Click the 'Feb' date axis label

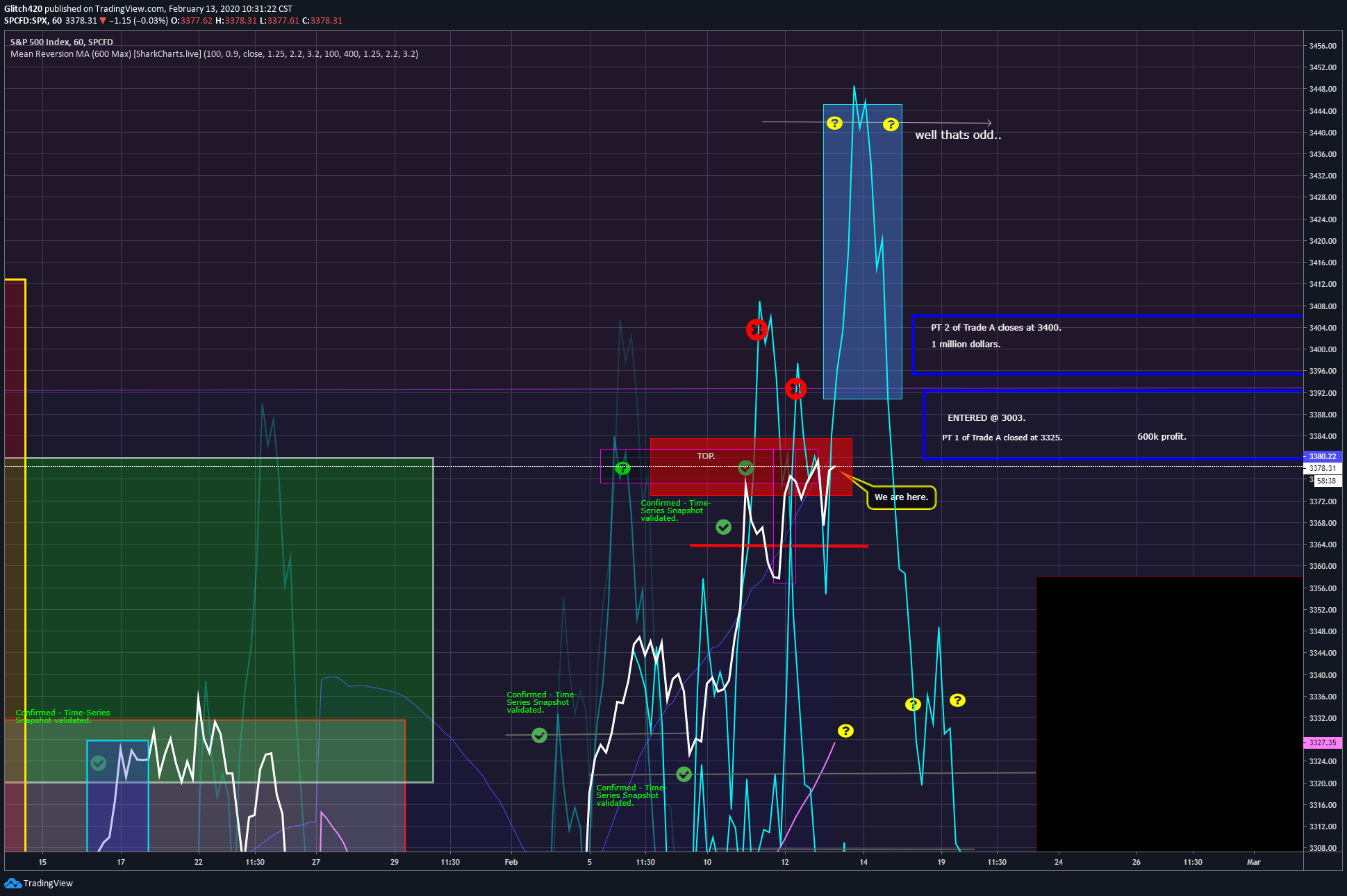511,862
